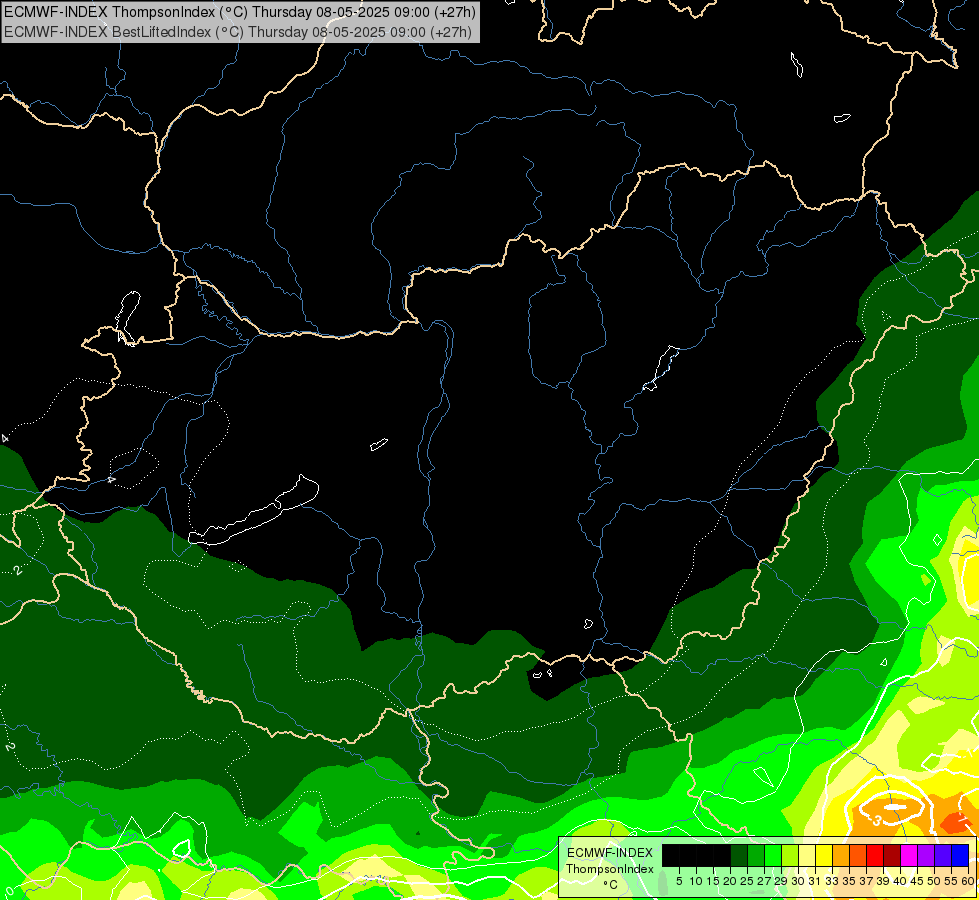Select the magenta legend swatch for 40–45

(x=909, y=855)
